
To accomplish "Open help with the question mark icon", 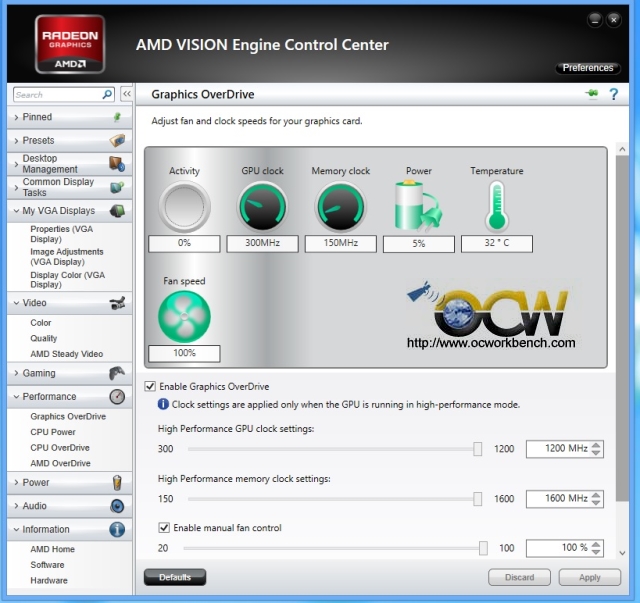I will 613,94.
